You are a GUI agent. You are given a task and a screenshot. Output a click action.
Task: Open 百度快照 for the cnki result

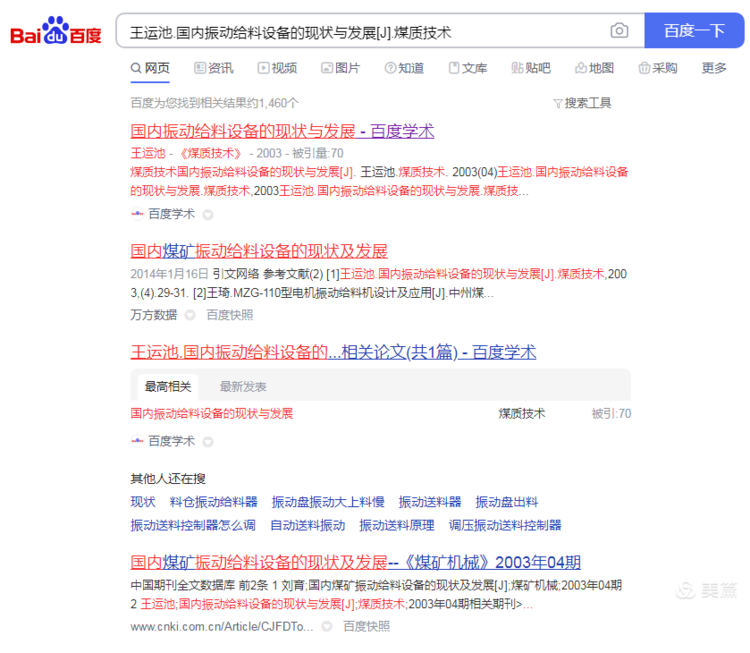[366, 626]
